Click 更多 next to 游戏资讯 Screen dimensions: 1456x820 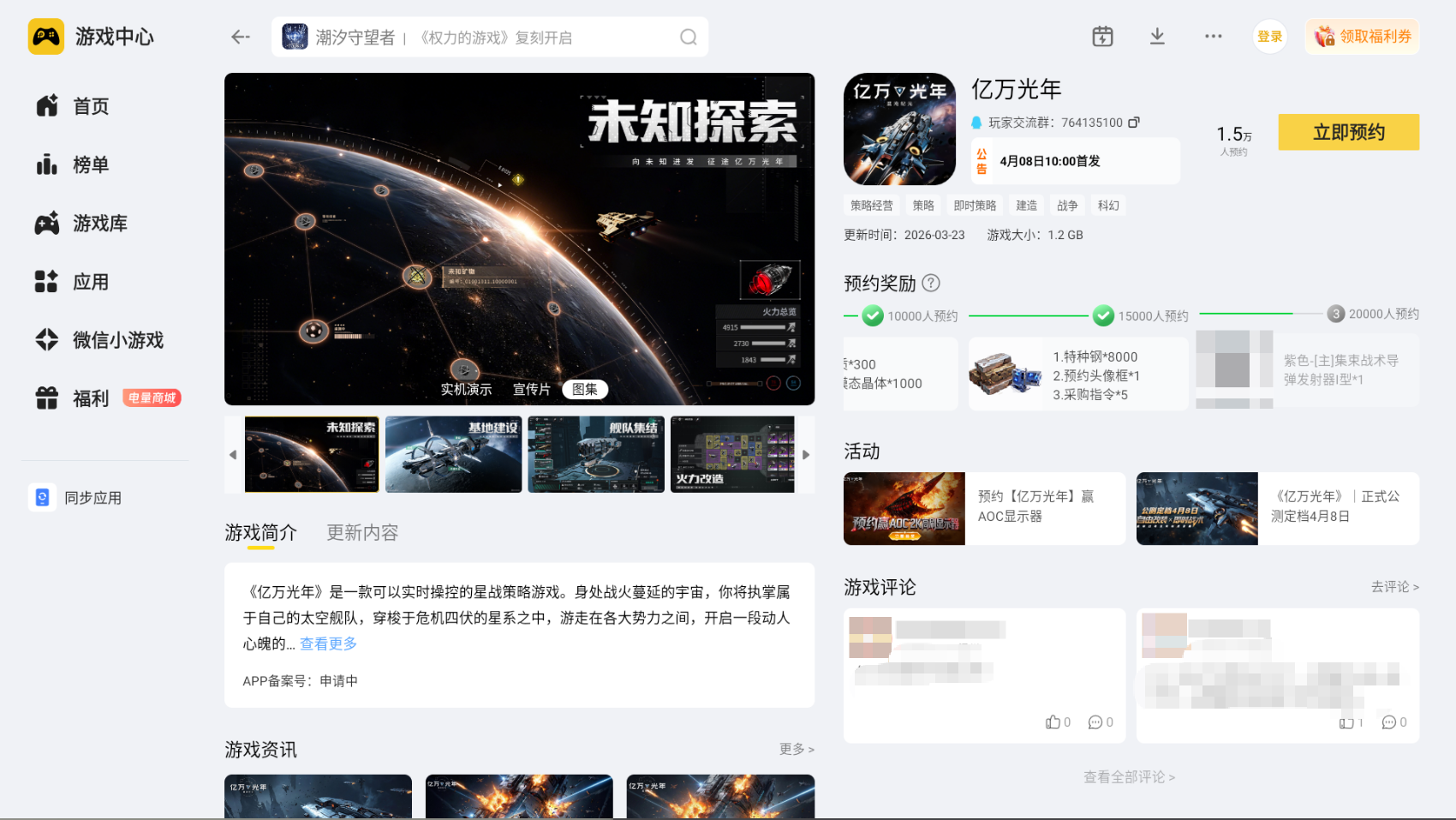pyautogui.click(x=797, y=750)
